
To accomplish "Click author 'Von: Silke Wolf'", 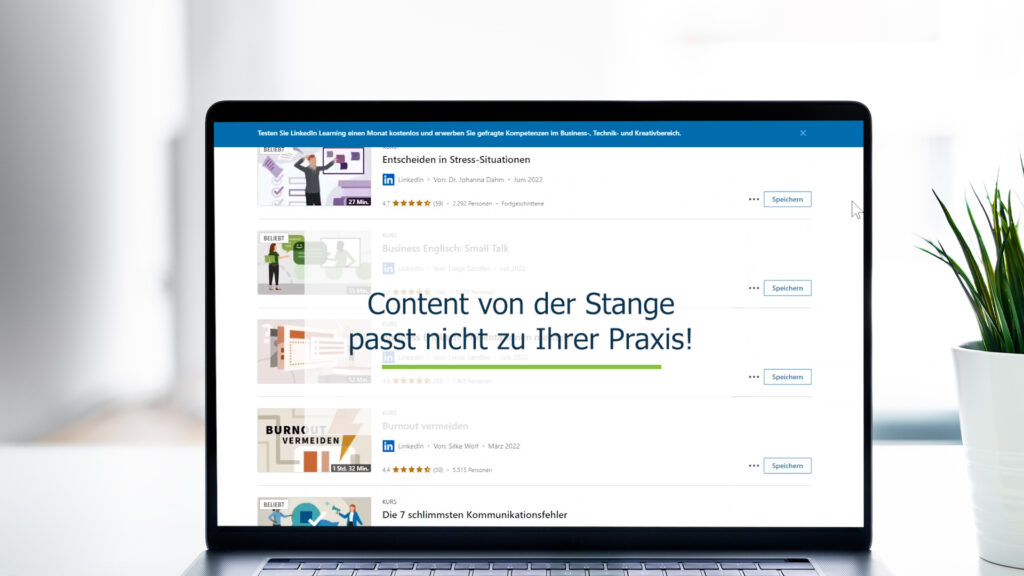I will point(455,446).
